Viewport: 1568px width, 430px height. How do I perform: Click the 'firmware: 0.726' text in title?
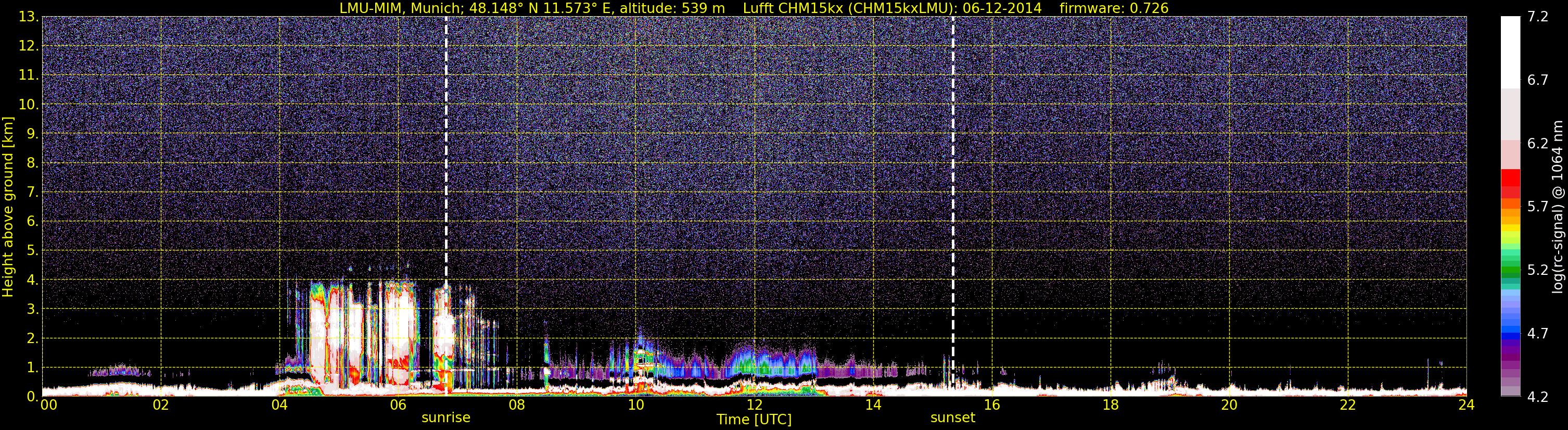[x=1114, y=8]
